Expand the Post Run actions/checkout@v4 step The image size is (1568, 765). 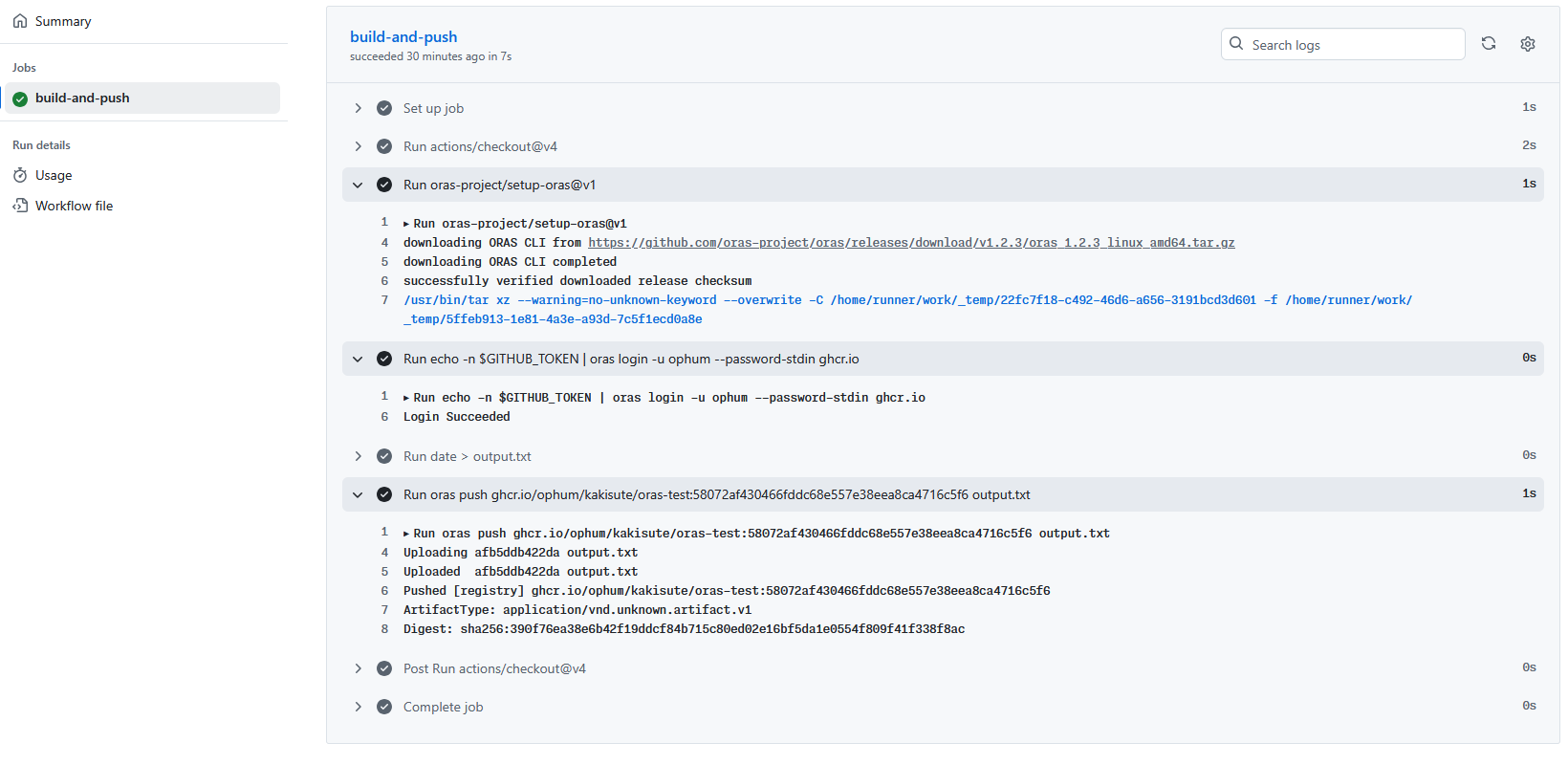359,668
